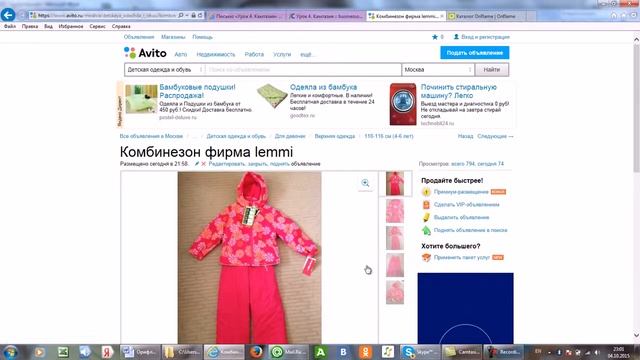Open media player icon on the taskbar
The image size is (640, 360).
pyautogui.click(x=39, y=352)
